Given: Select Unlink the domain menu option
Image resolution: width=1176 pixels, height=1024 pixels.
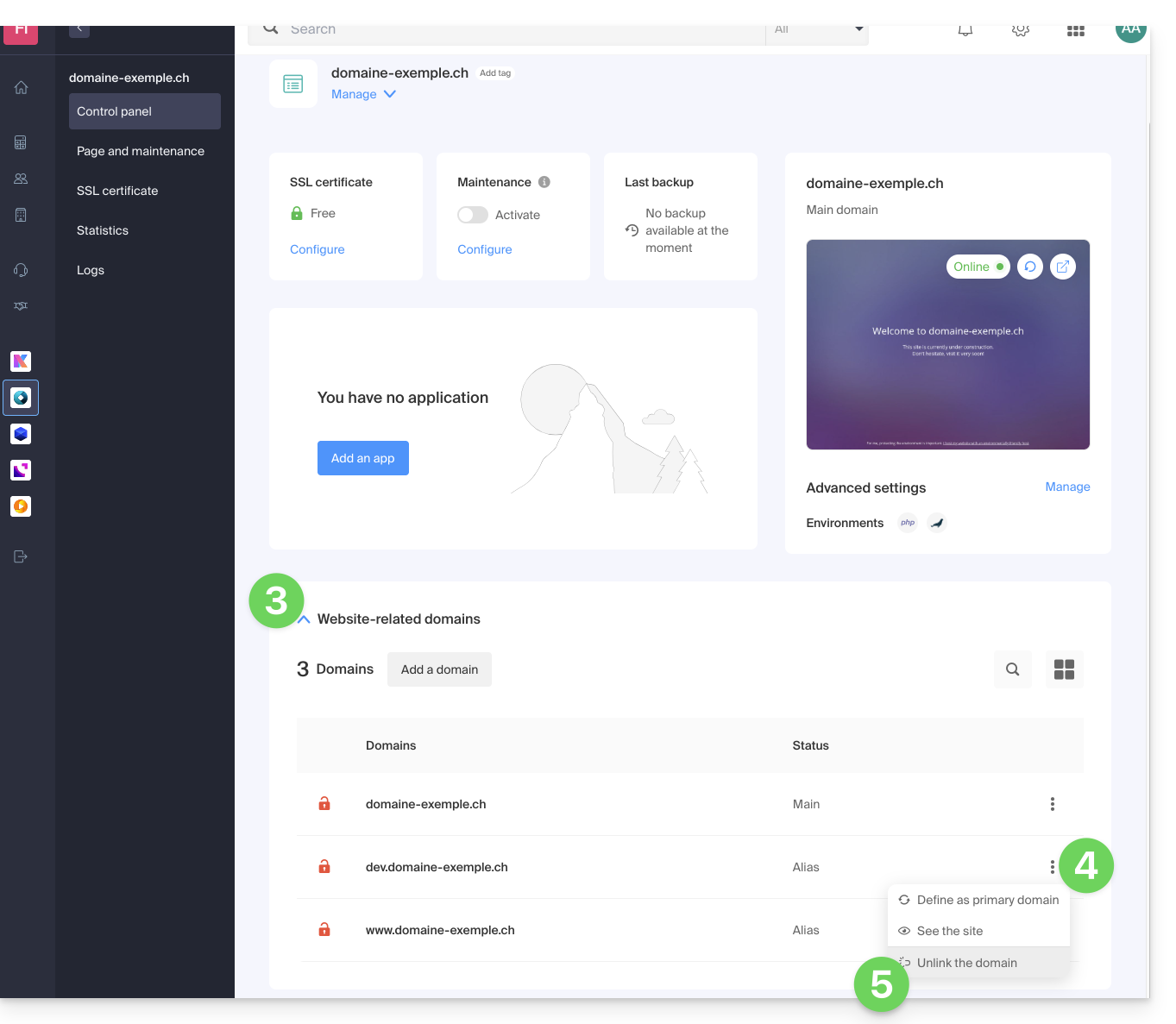Looking at the screenshot, I should 966,963.
